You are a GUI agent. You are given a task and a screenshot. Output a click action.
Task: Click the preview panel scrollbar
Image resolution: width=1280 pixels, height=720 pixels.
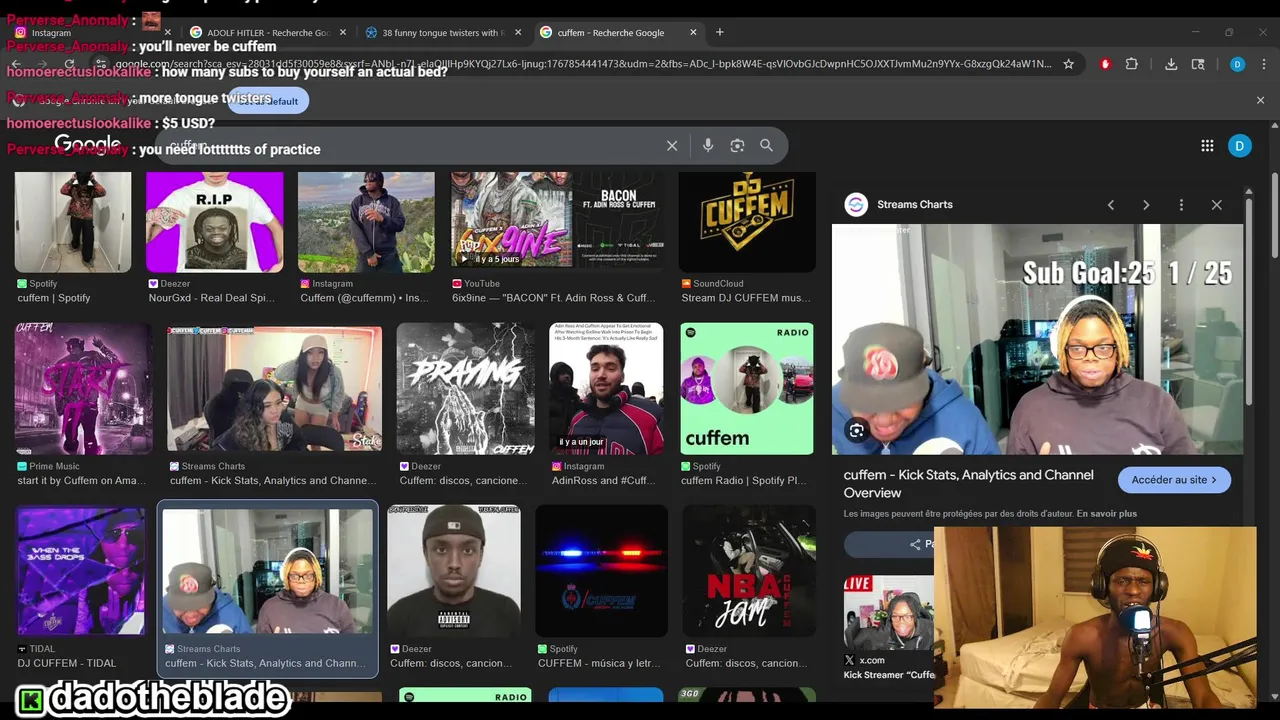tap(1249, 300)
